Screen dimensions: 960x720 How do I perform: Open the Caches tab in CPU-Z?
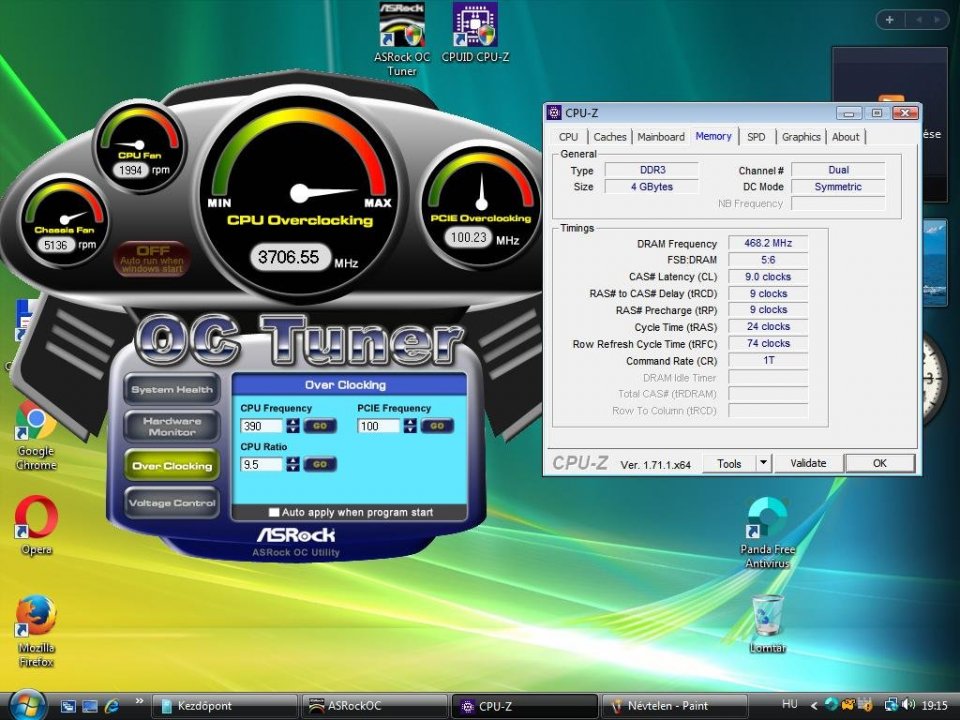[610, 137]
